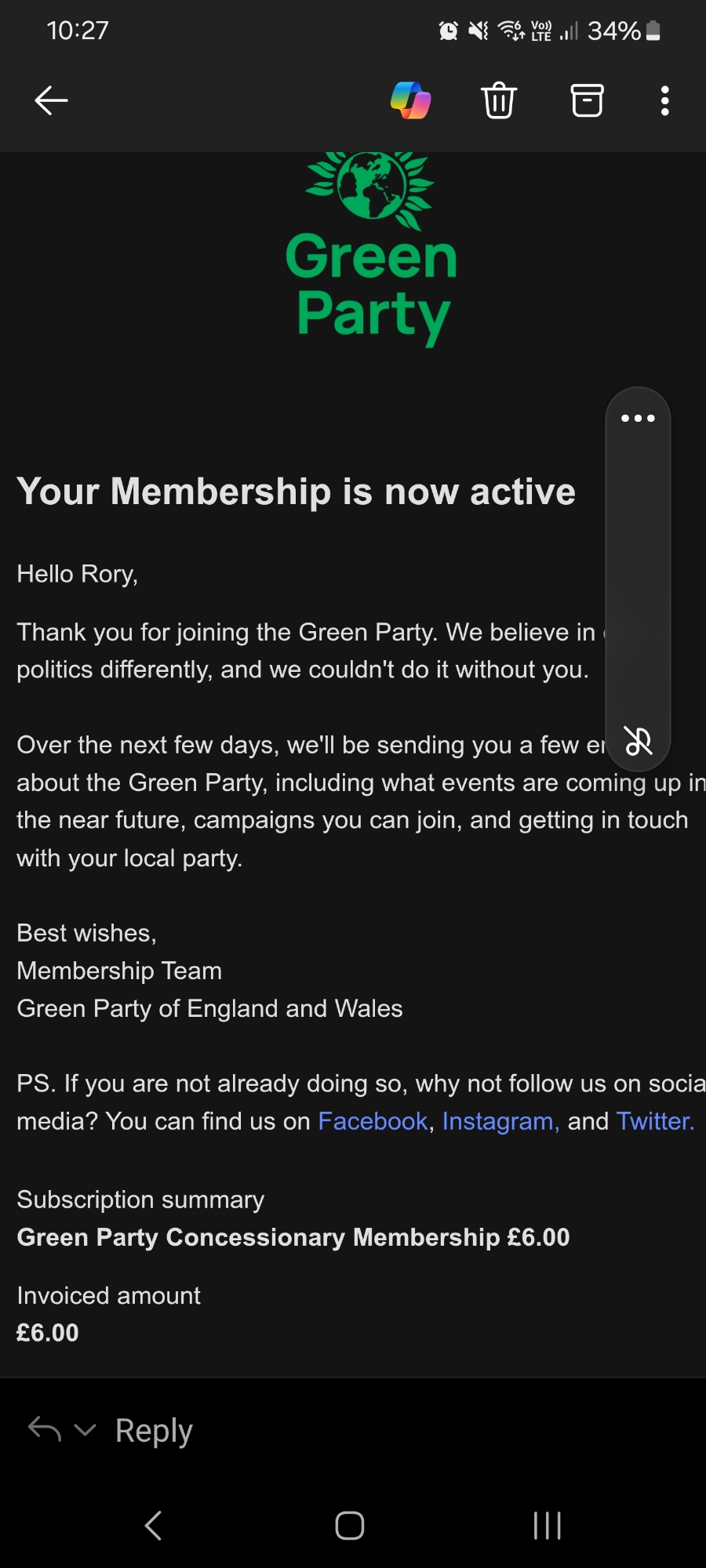The width and height of the screenshot is (706, 1568).
Task: Tap the battery percentage indicator
Action: tap(614, 31)
